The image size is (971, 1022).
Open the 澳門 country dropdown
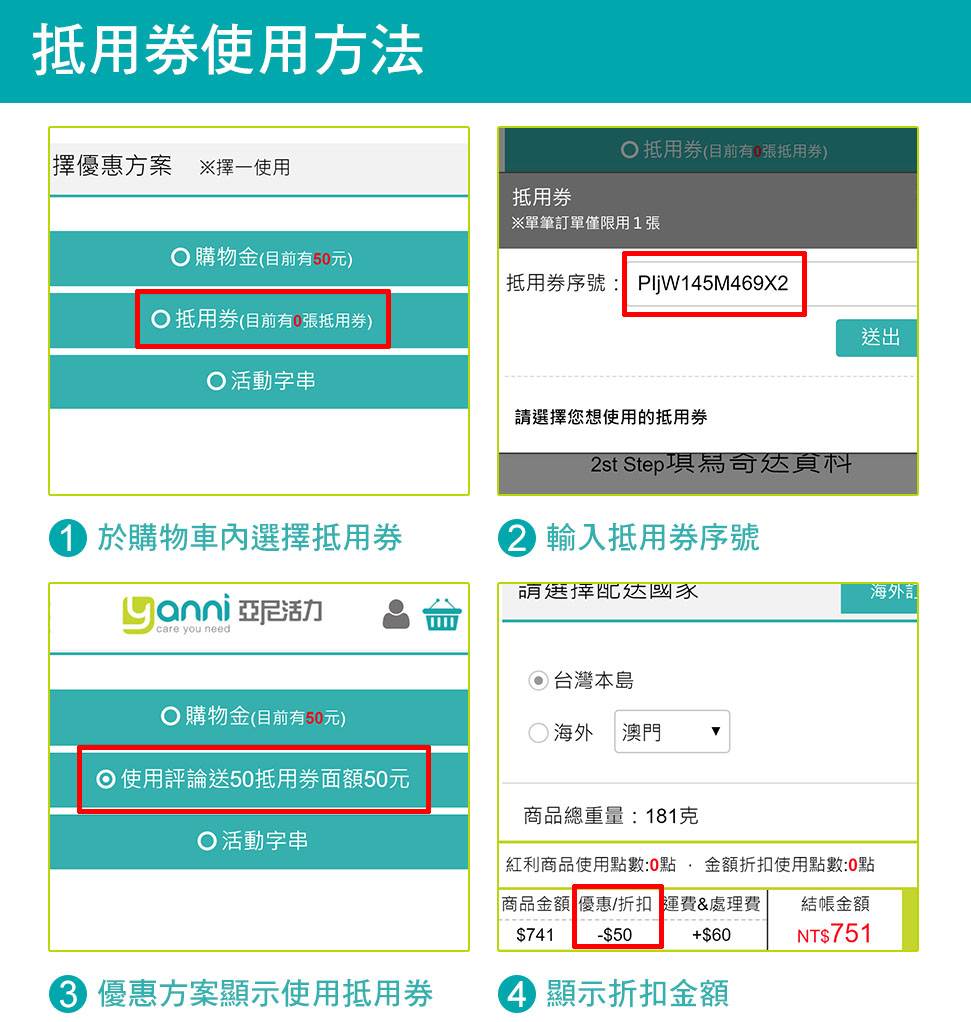[672, 732]
